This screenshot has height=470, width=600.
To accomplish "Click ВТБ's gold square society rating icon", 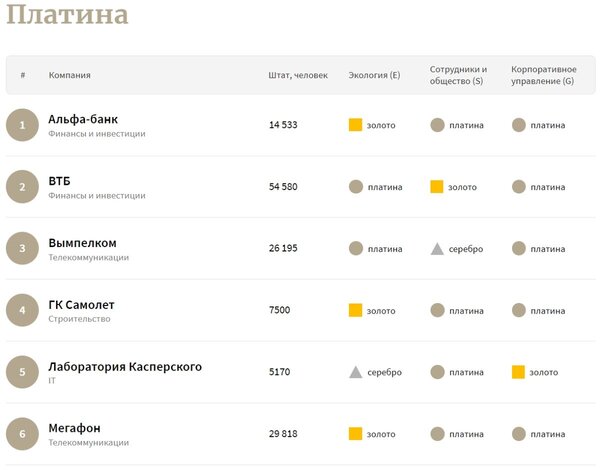I will 437,187.
